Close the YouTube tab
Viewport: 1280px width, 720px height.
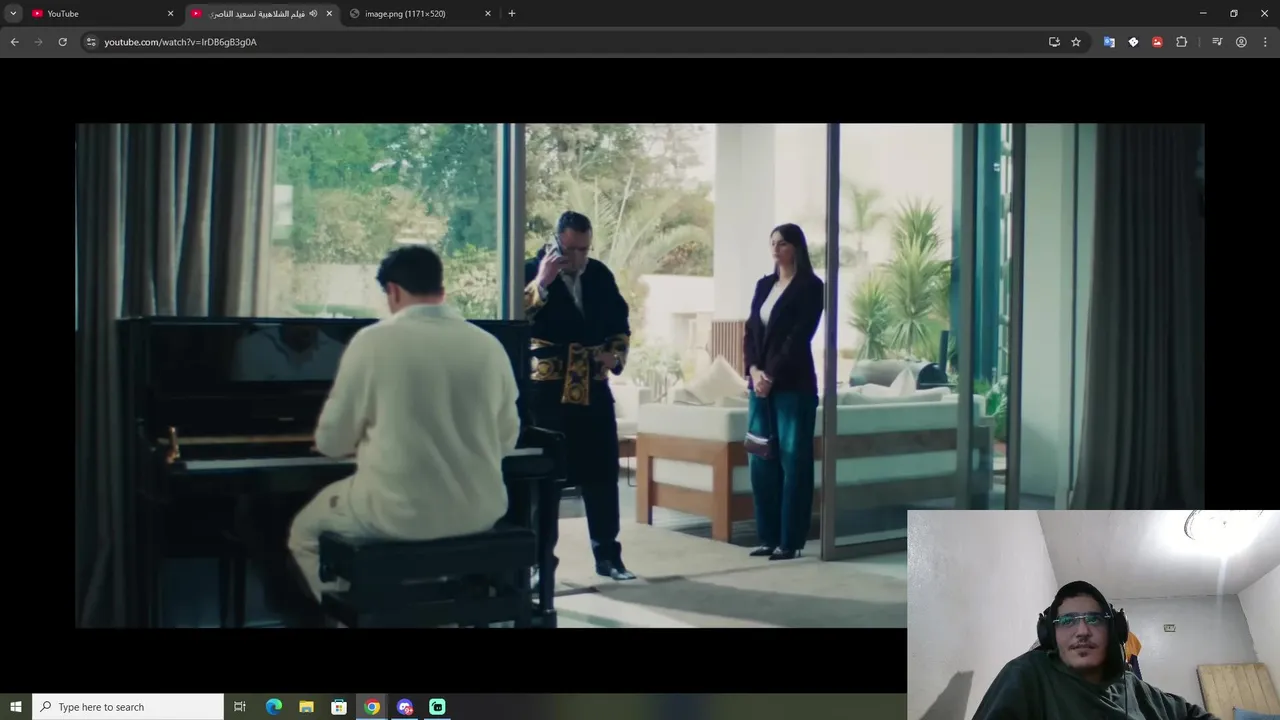point(170,13)
